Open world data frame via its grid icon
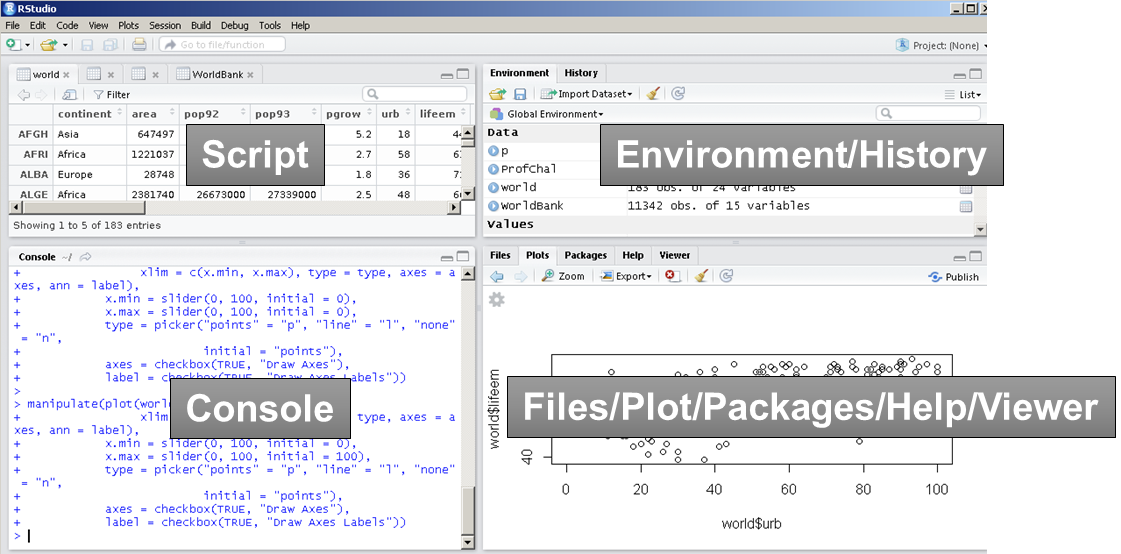 click(966, 189)
